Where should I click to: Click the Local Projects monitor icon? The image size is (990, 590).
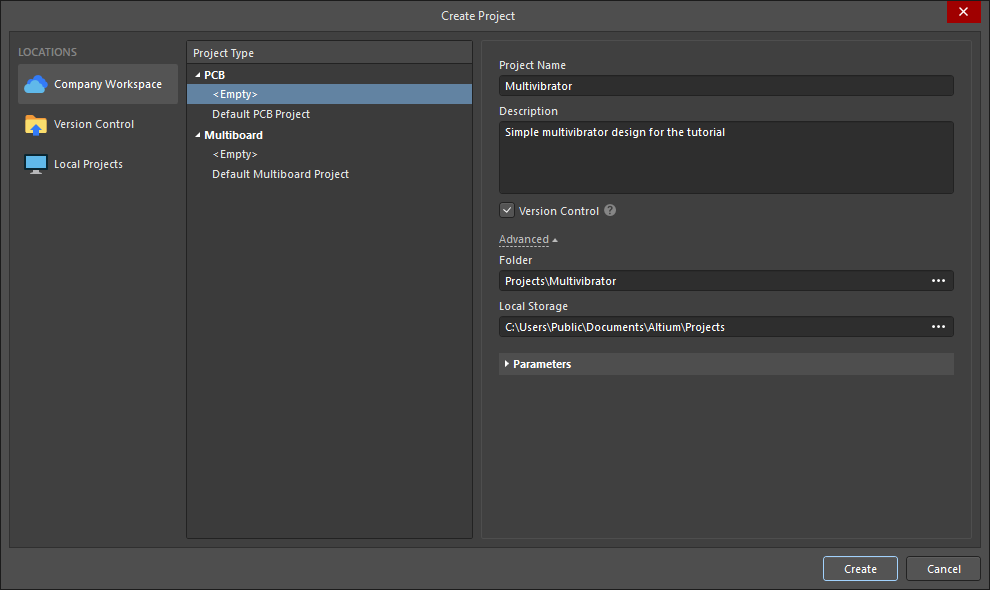(x=36, y=164)
